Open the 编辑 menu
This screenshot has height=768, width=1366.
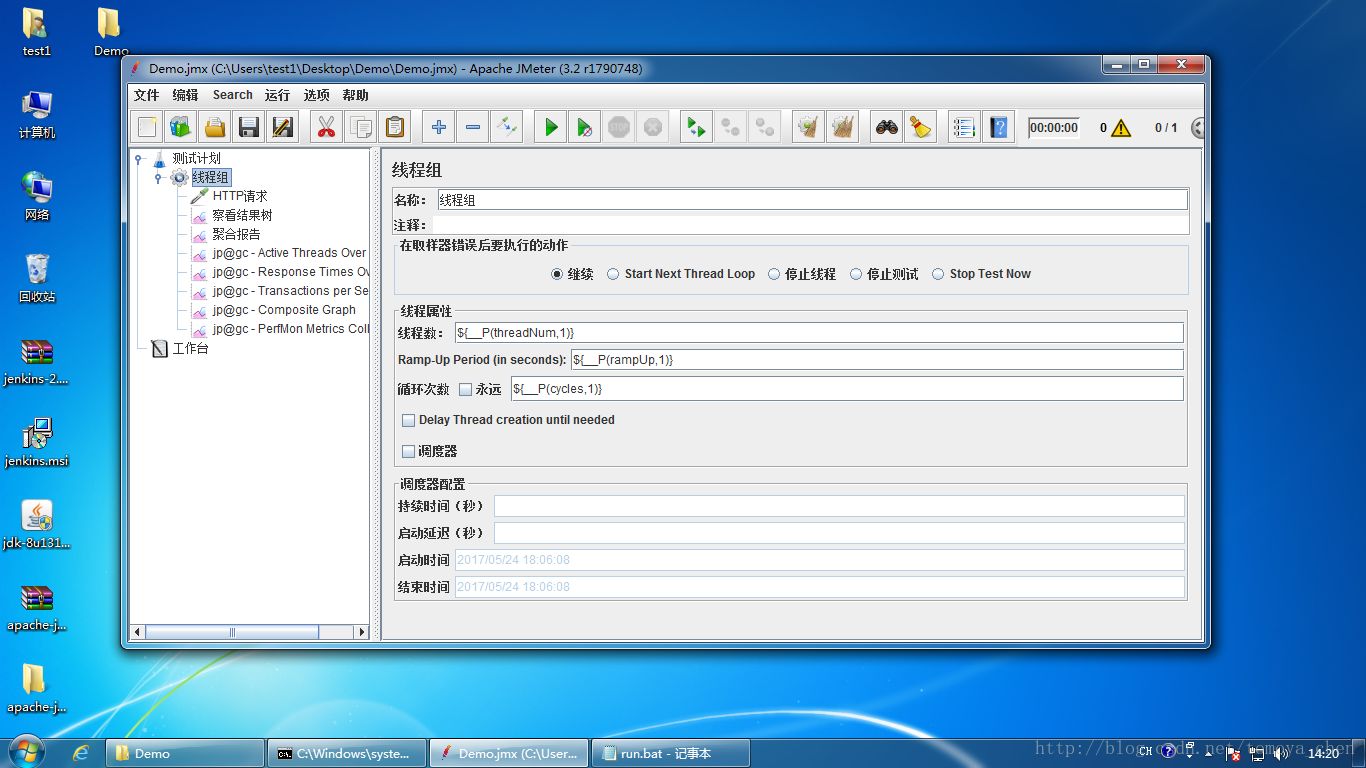pos(185,95)
